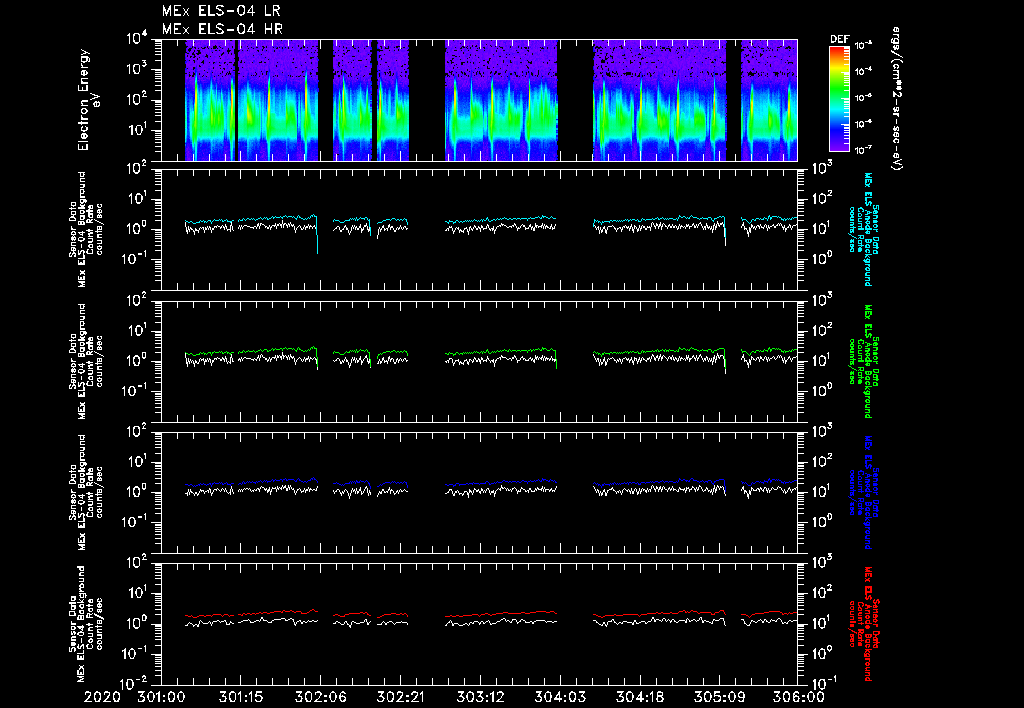The width and height of the screenshot is (1024, 708).
Task: Click the '302:06' time axis label
Action: (x=321, y=697)
